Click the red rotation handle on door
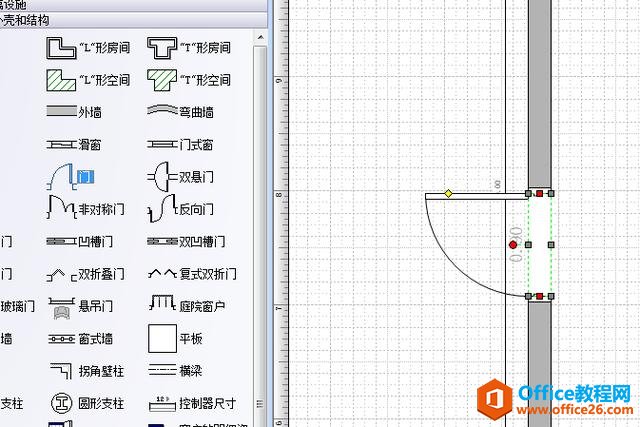The width and height of the screenshot is (640, 427). tap(513, 244)
